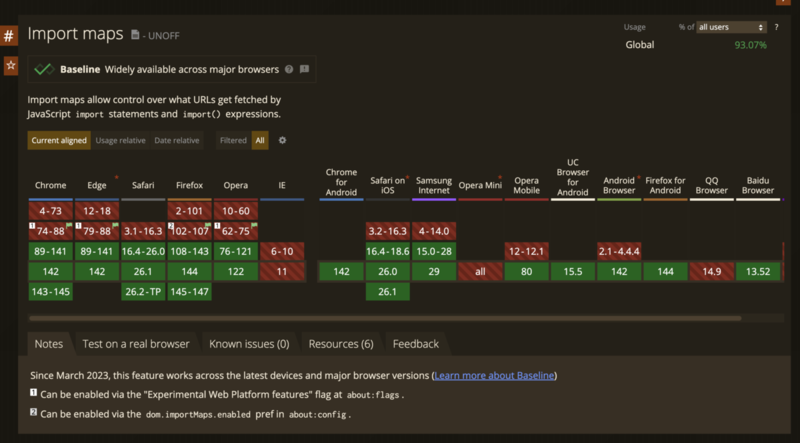Image resolution: width=800 pixels, height=443 pixels.
Task: Select Firefox 2-101 cell
Action: 189,211
